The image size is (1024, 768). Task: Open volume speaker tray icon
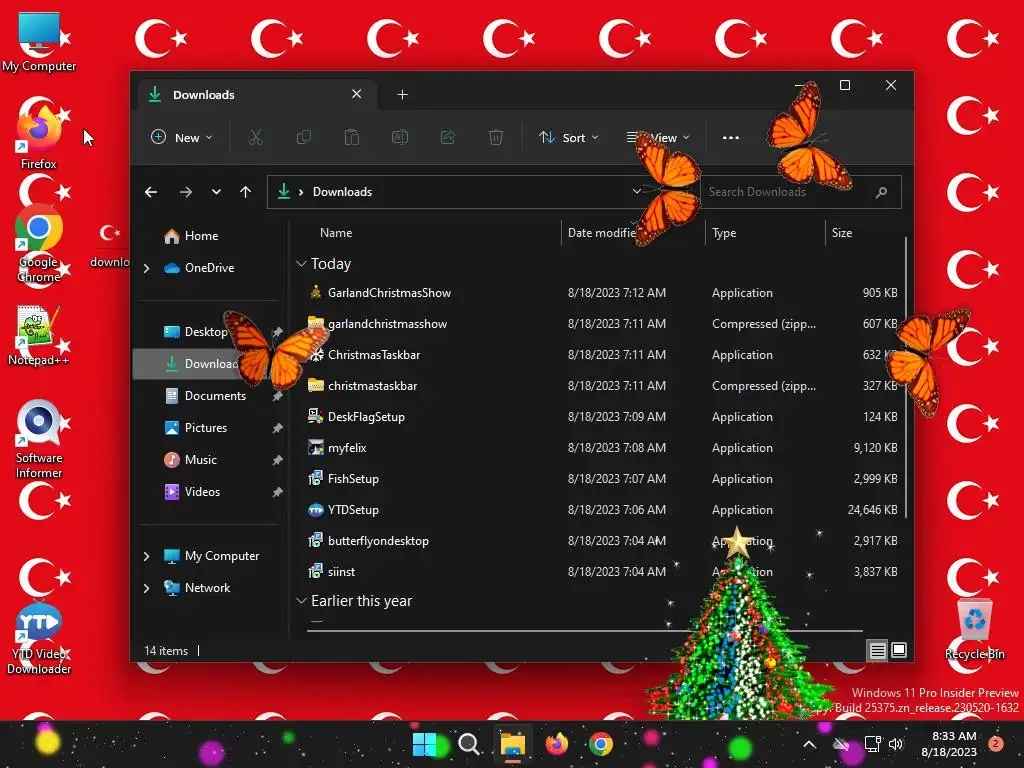coord(896,744)
